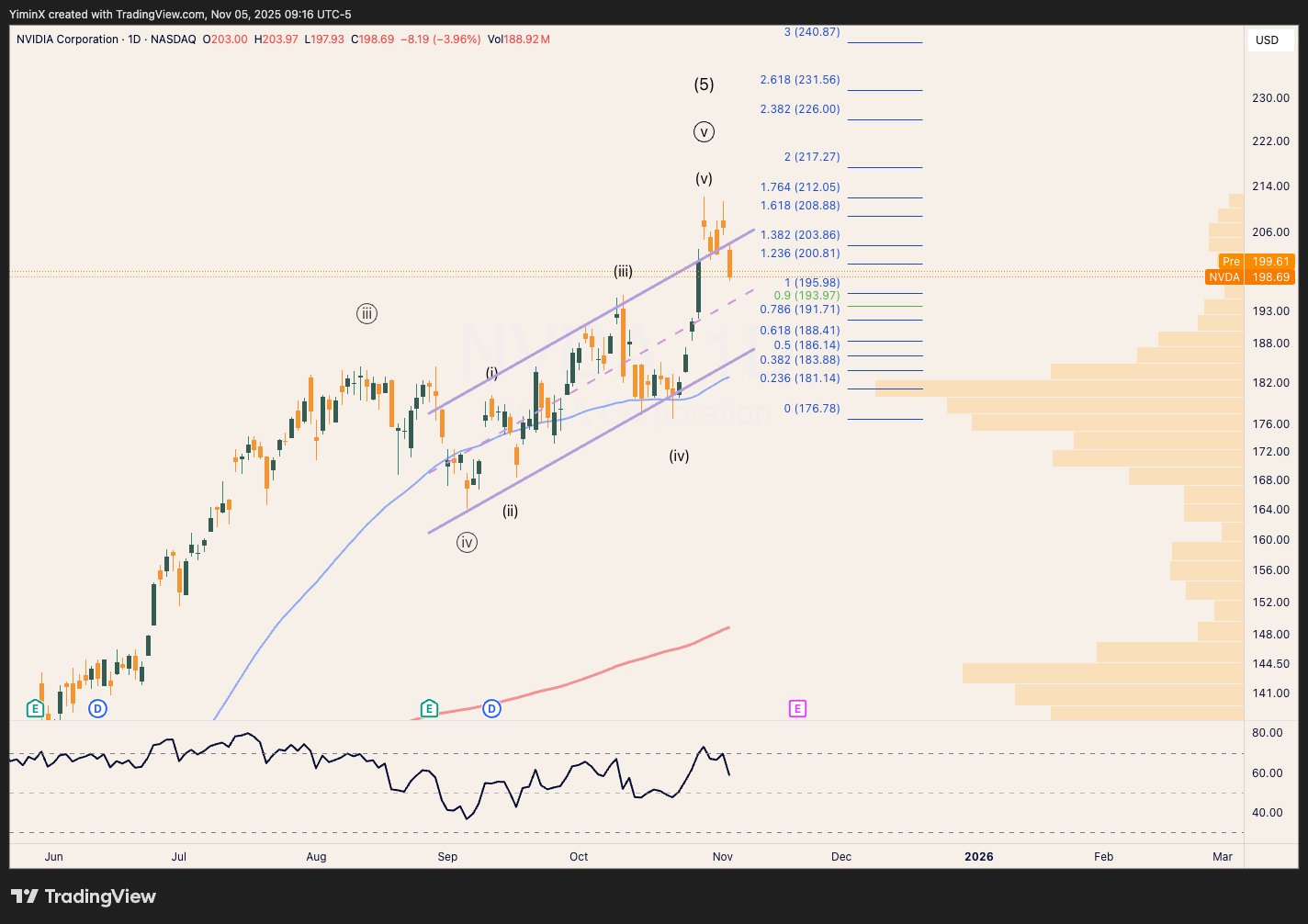This screenshot has width=1308, height=924.
Task: Click the 80.00 RSI scale label
Action: pos(1268,733)
